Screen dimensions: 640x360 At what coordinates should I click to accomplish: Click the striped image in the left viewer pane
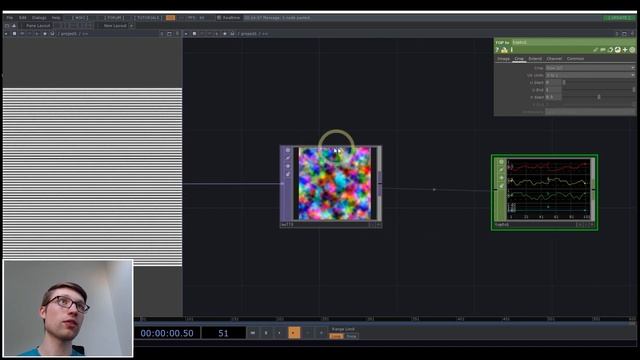[x=93, y=177]
